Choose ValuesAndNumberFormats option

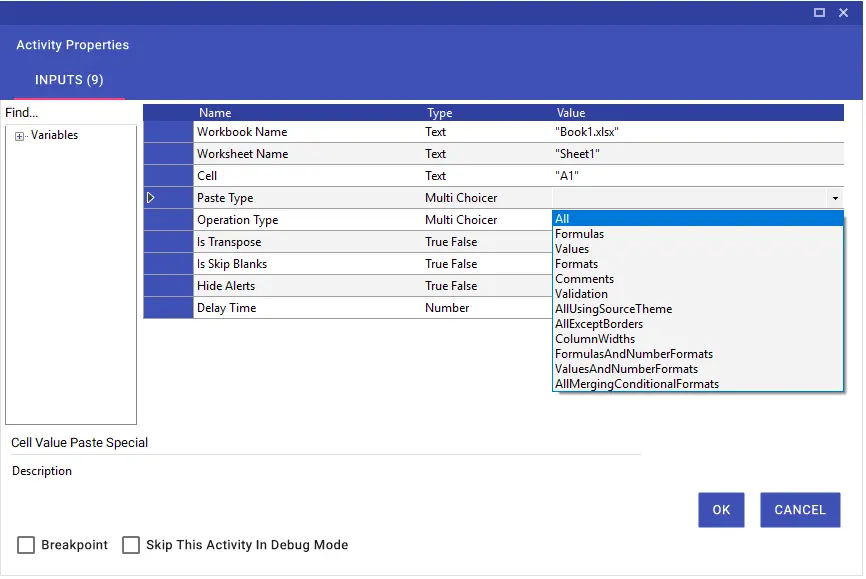pos(698,369)
